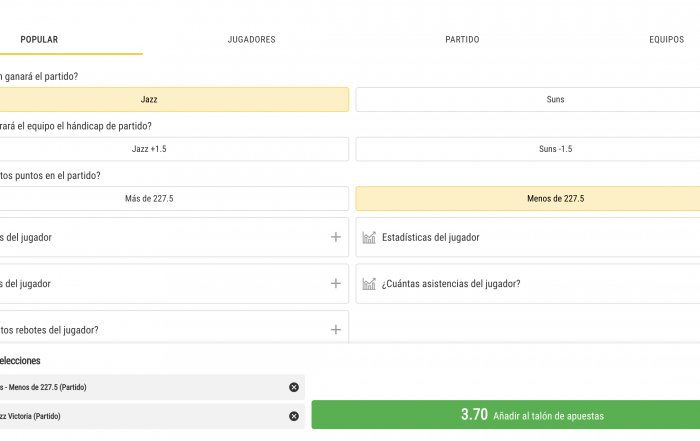Expand second 'del jugador' row plus icon

pyautogui.click(x=336, y=283)
